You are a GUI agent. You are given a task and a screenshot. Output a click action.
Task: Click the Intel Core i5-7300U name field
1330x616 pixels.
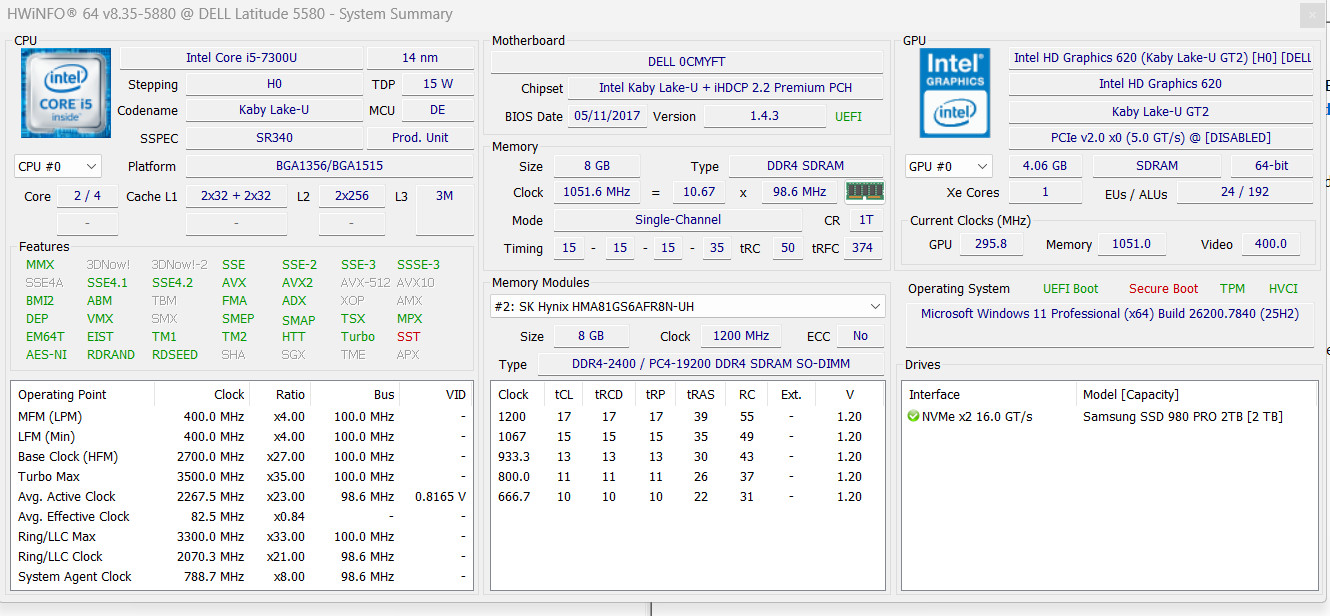(241, 58)
